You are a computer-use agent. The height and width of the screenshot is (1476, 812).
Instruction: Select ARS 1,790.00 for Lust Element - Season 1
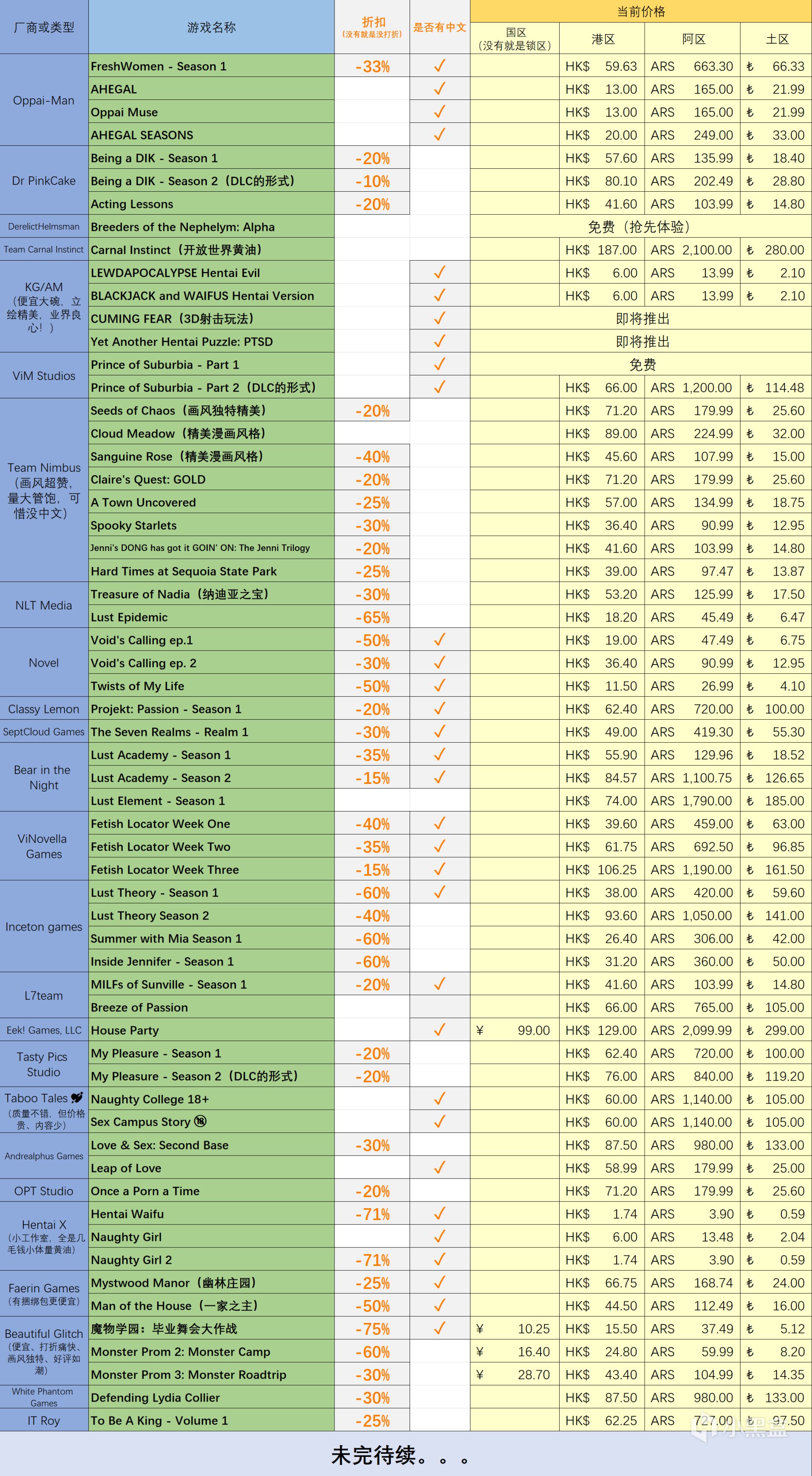click(x=692, y=800)
